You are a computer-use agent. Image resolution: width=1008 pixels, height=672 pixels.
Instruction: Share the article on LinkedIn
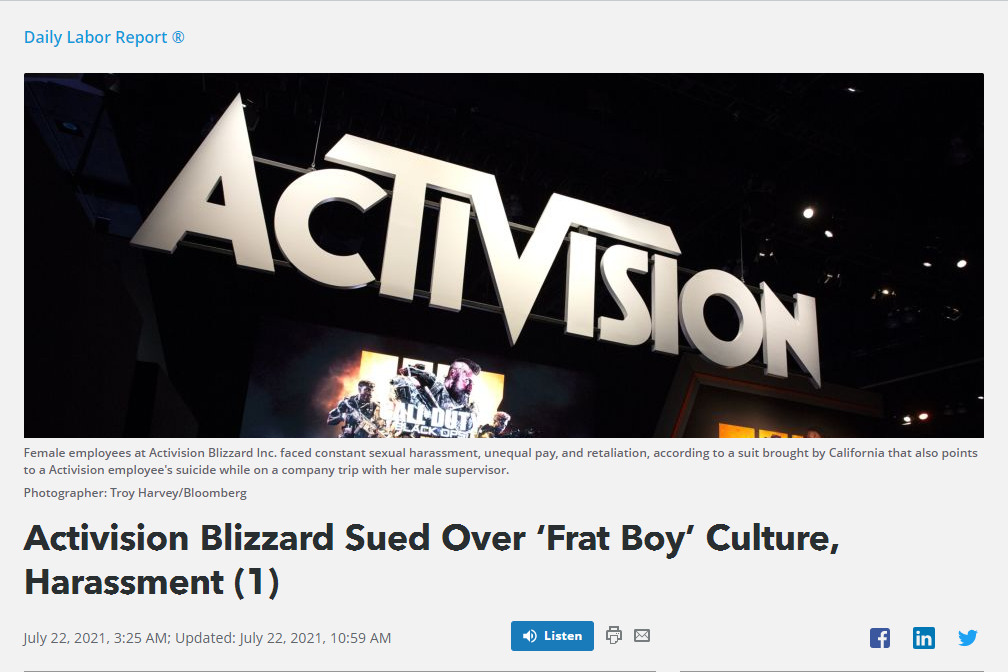point(924,638)
